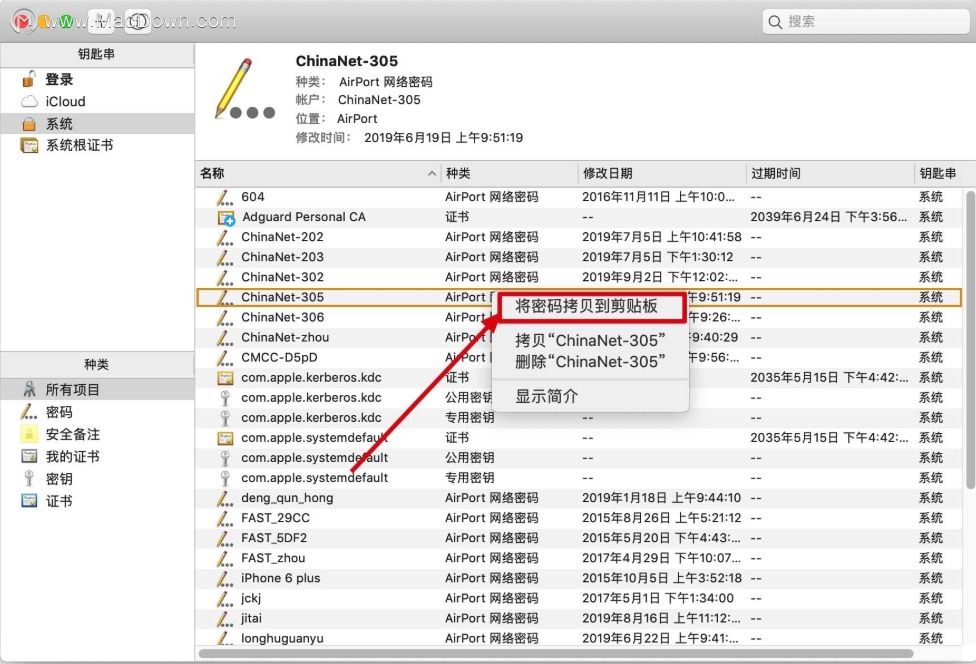Filter by 证书 category icon
Viewport: 976px width, 664px height.
pos(29,500)
